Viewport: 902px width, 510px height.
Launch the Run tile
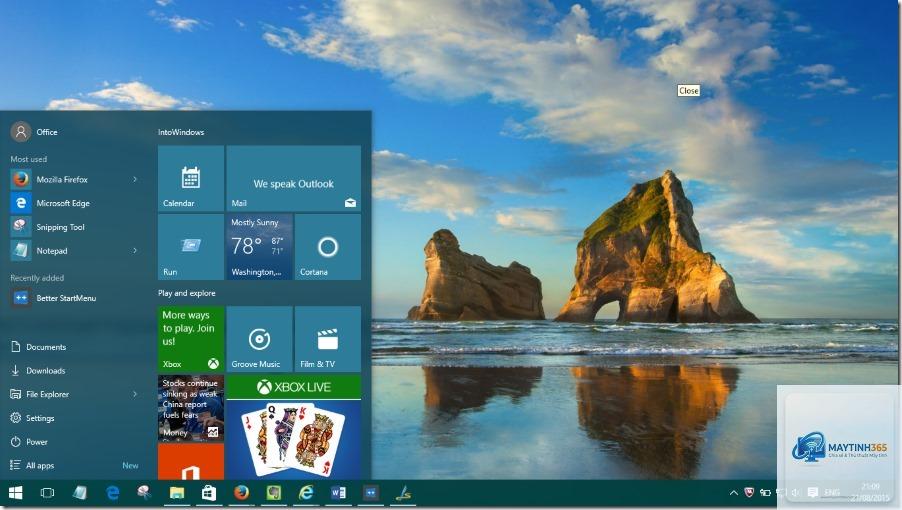tap(190, 247)
